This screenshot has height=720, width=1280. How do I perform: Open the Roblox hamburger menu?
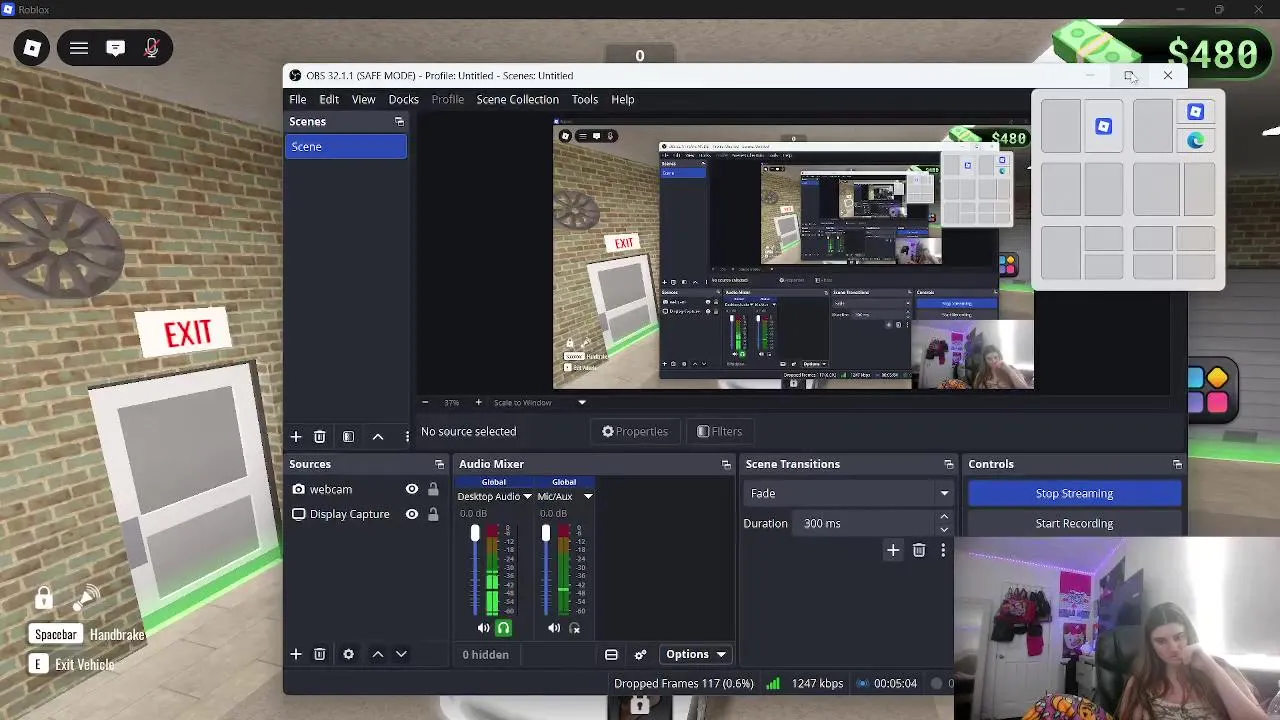79,48
